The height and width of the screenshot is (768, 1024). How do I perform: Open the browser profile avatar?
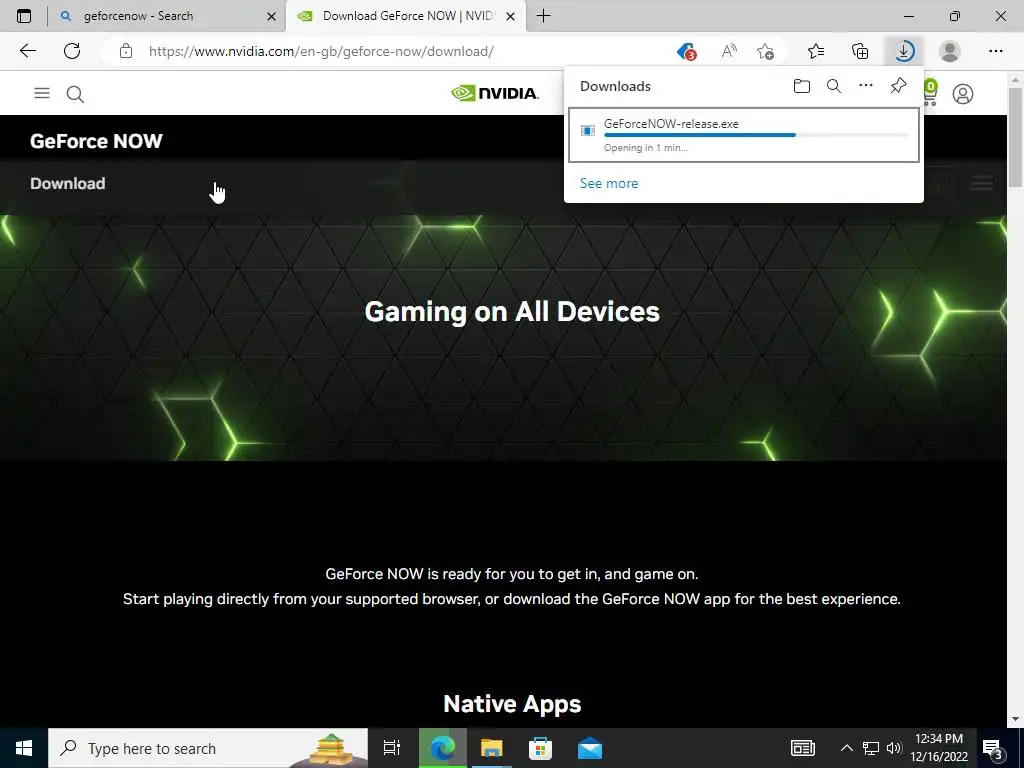coord(950,51)
